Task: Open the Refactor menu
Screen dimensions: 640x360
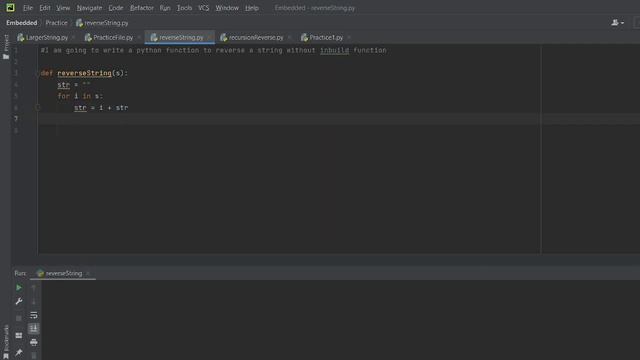Action: pos(142,8)
